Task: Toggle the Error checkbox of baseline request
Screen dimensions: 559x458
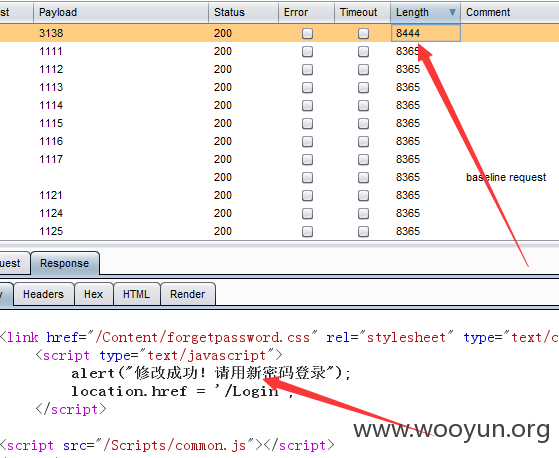Action: [x=307, y=177]
